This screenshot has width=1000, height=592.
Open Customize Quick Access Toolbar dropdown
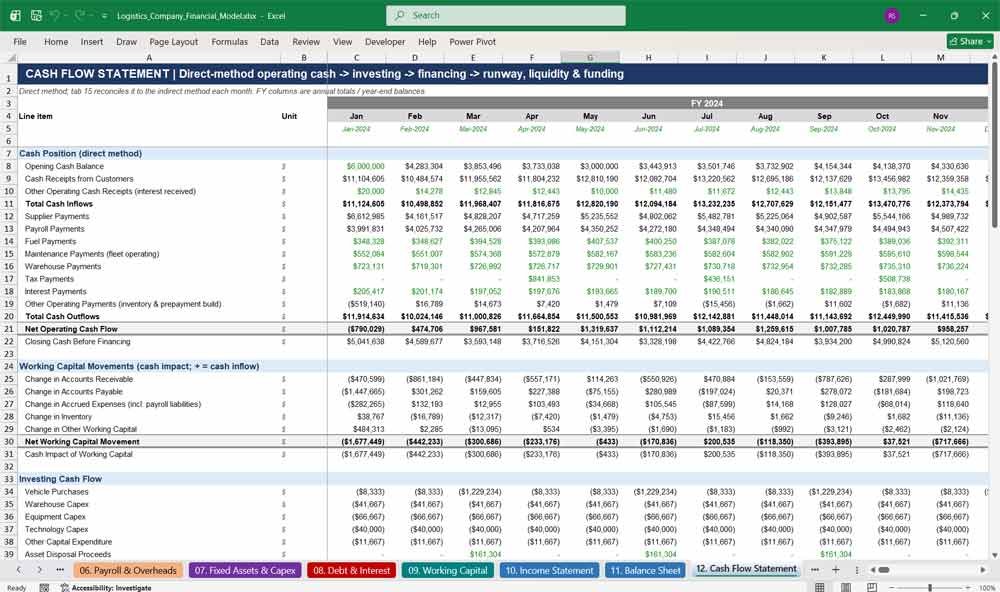(104, 16)
